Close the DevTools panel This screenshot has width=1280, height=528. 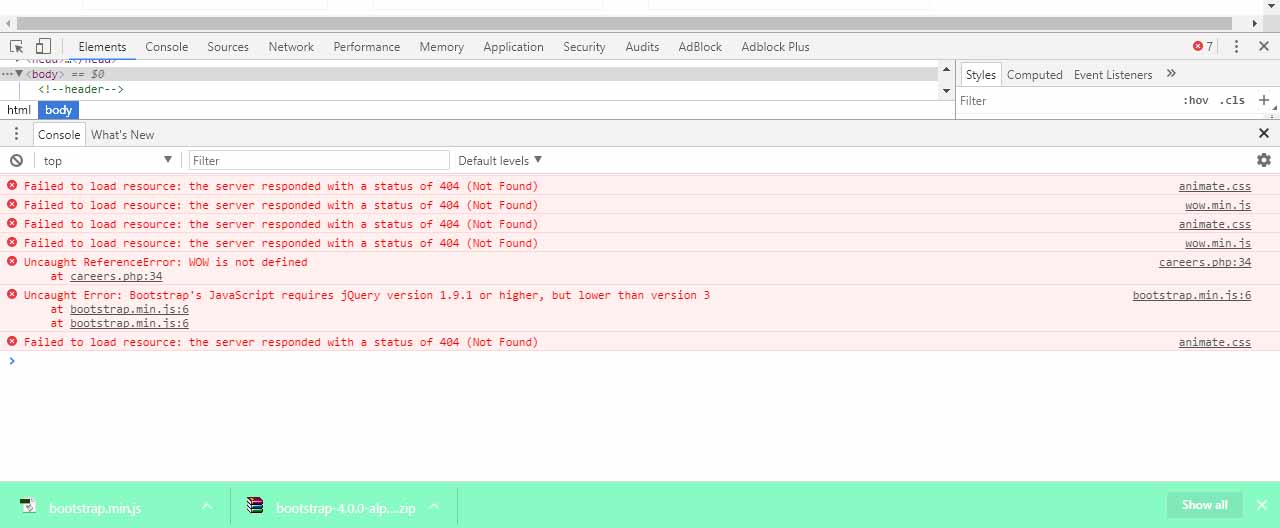pos(1263,46)
